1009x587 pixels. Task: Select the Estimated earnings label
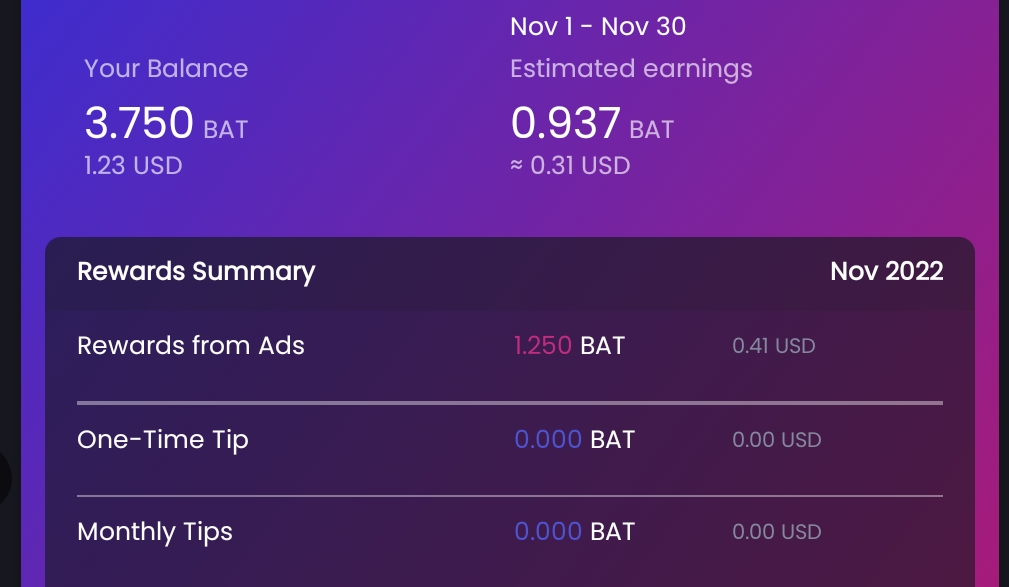click(x=631, y=69)
